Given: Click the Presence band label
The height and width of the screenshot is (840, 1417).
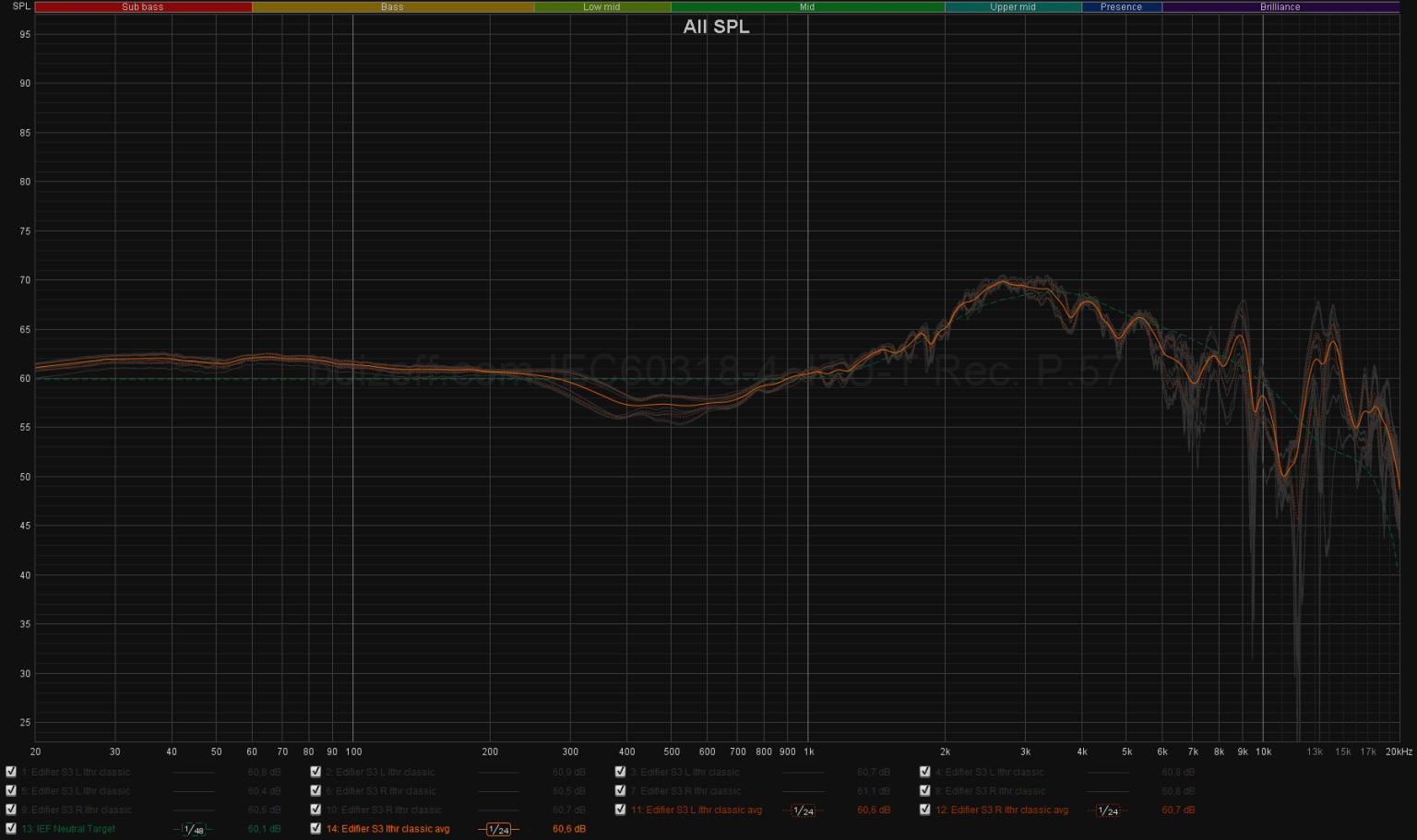Looking at the screenshot, I should (1122, 6).
